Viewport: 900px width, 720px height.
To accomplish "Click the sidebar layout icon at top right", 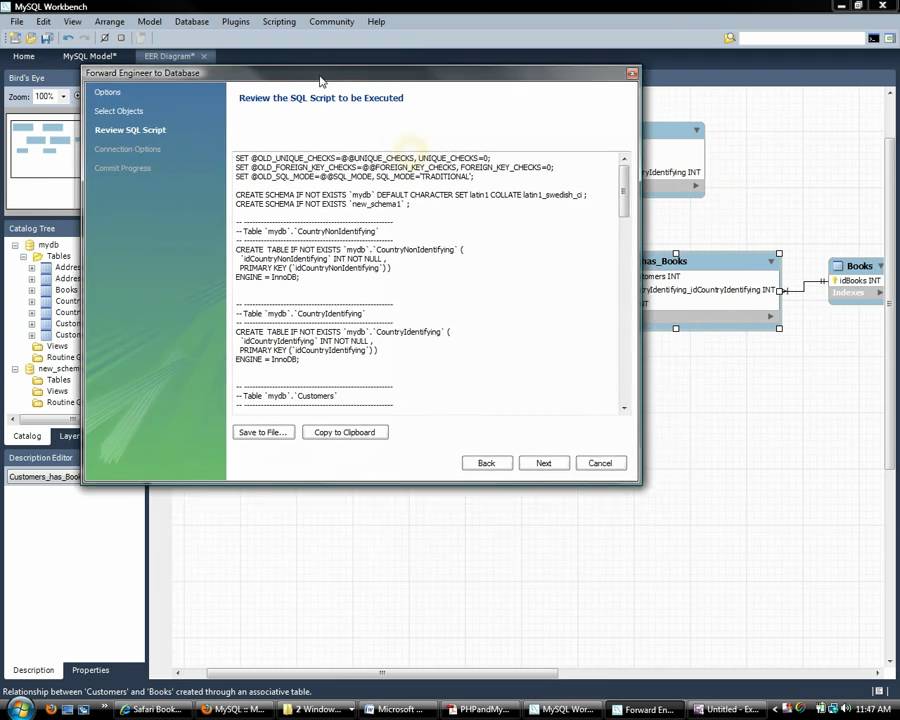I will [890, 38].
